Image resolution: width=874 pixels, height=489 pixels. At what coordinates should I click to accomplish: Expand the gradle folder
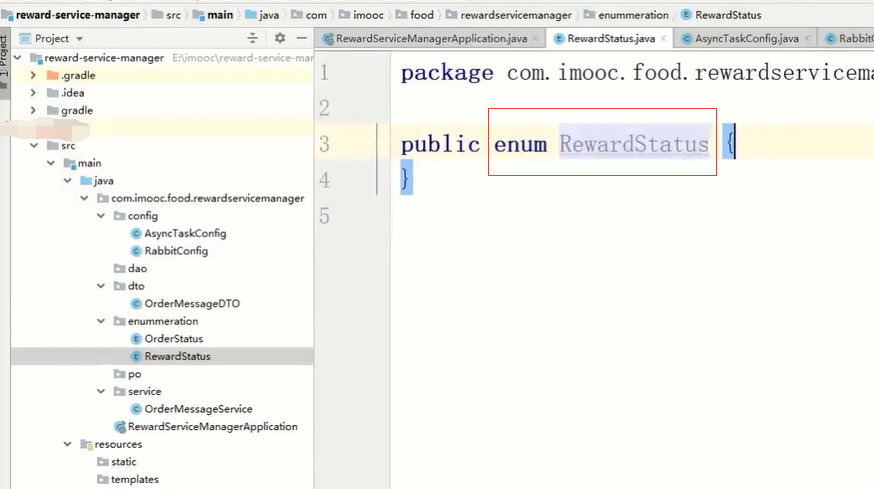pyautogui.click(x=33, y=110)
